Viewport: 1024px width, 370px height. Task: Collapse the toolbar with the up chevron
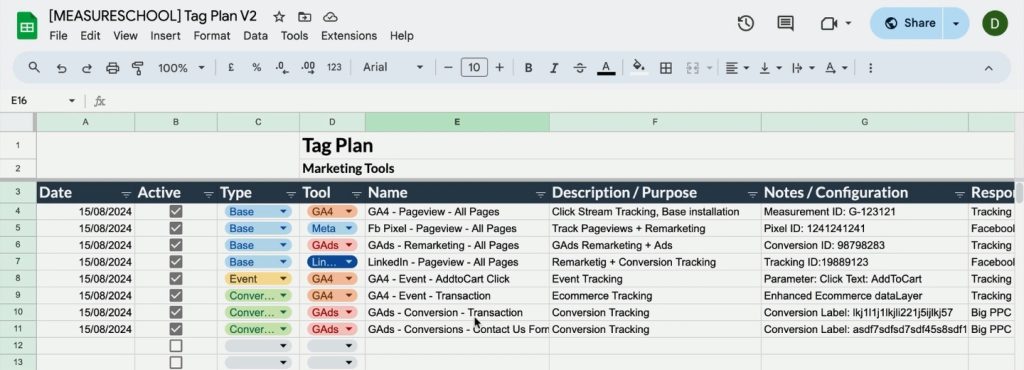click(988, 68)
